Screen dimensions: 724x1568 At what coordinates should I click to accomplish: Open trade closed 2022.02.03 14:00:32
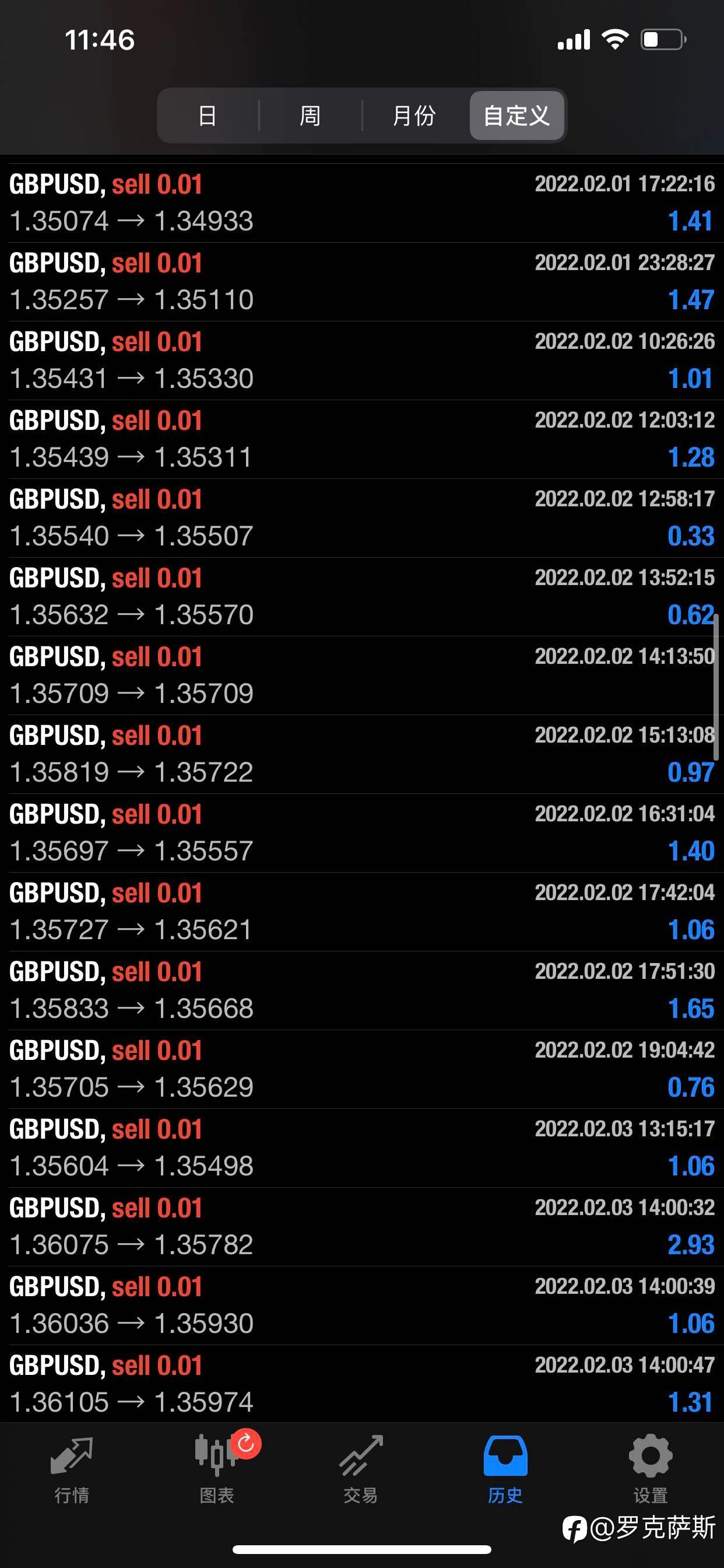362,1227
